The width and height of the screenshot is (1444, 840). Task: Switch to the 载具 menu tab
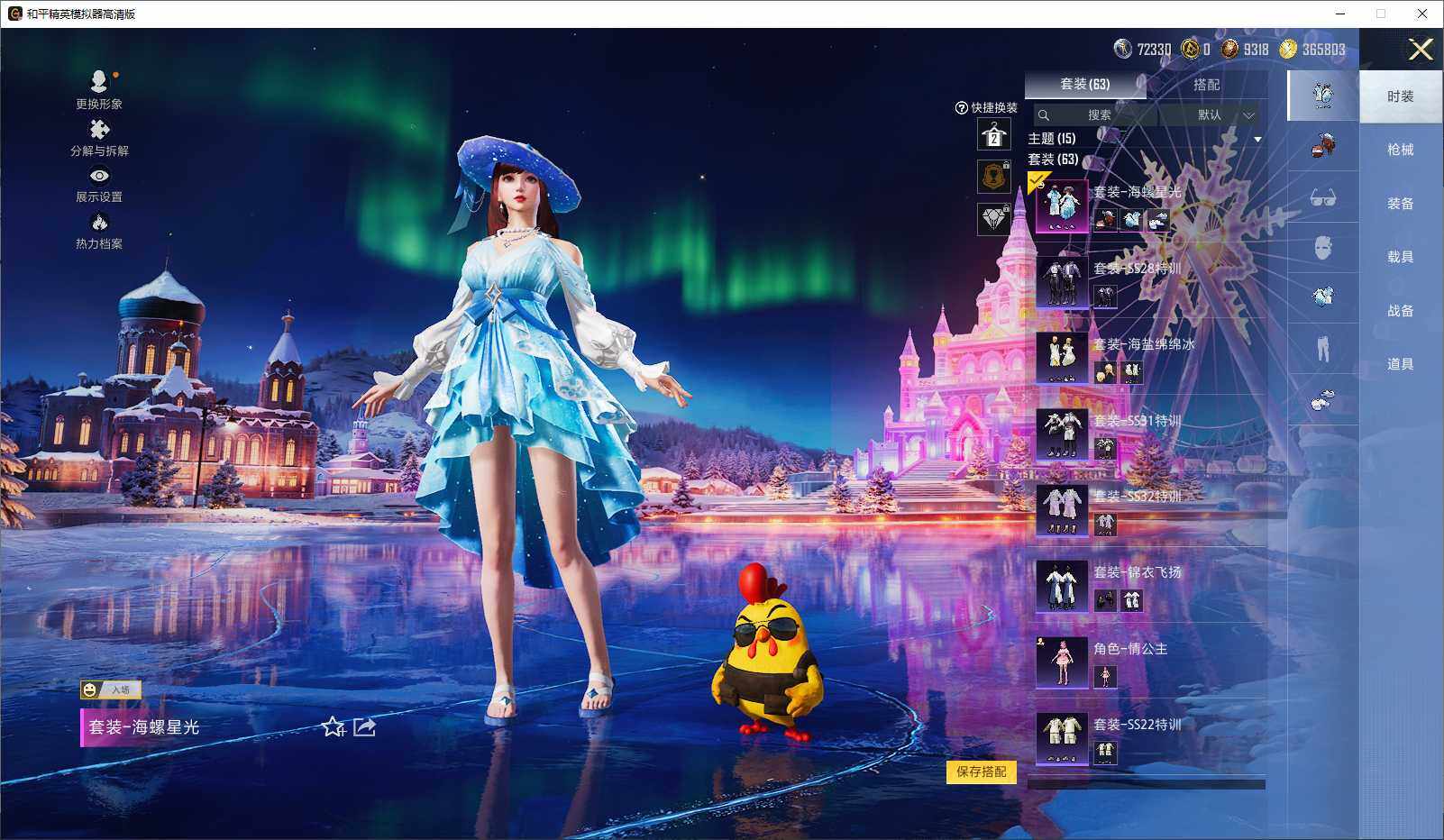(x=1401, y=257)
